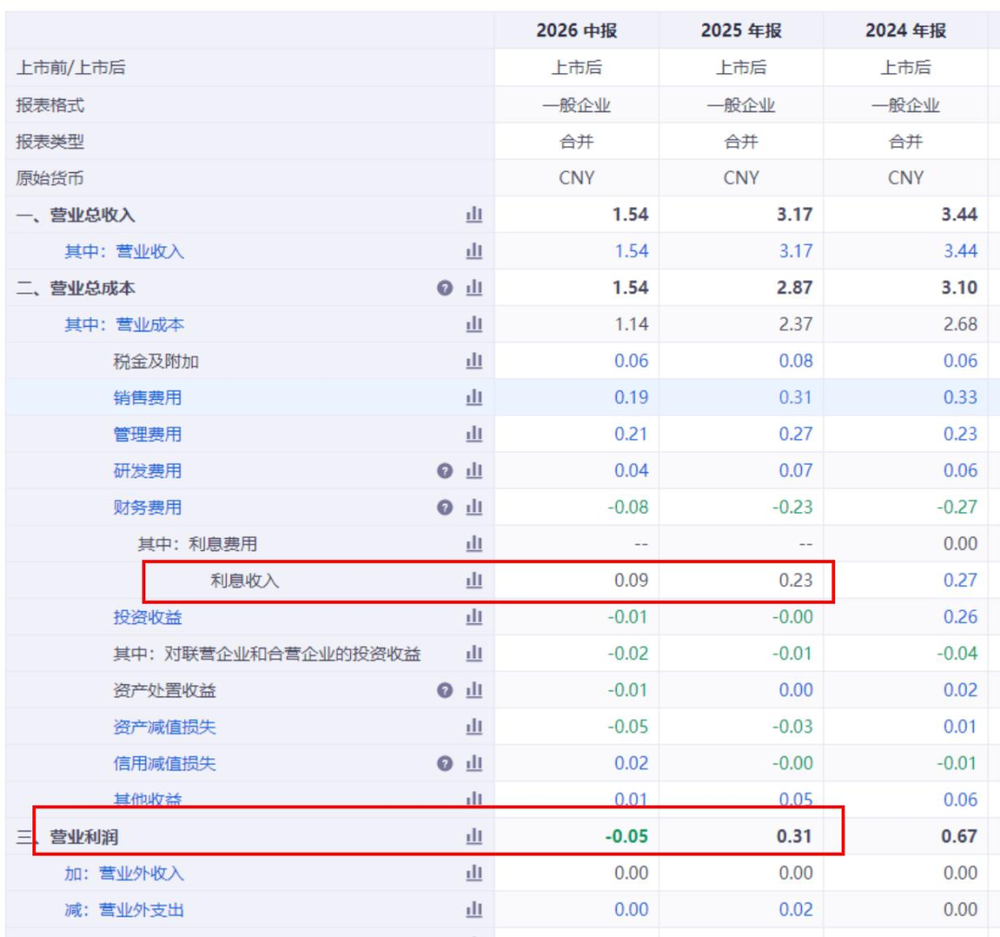1000x937 pixels.
Task: Click chart icon beside 销售费用
Action: [474, 397]
